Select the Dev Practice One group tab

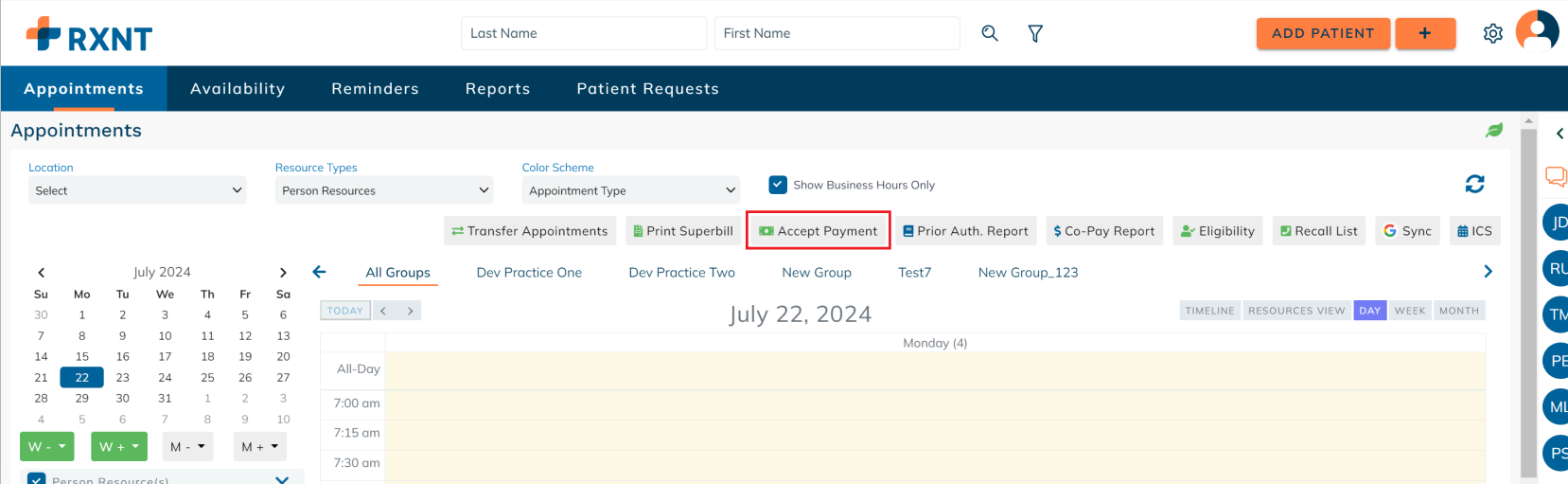[529, 273]
